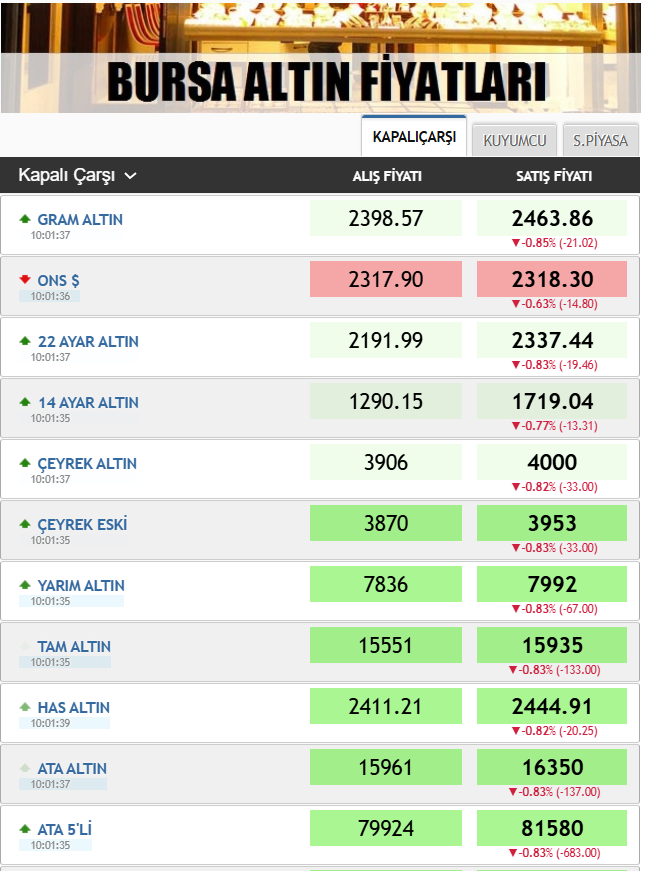Image resolution: width=645 pixels, height=871 pixels.
Task: Select the S.PİYASA tab
Action: 600,140
